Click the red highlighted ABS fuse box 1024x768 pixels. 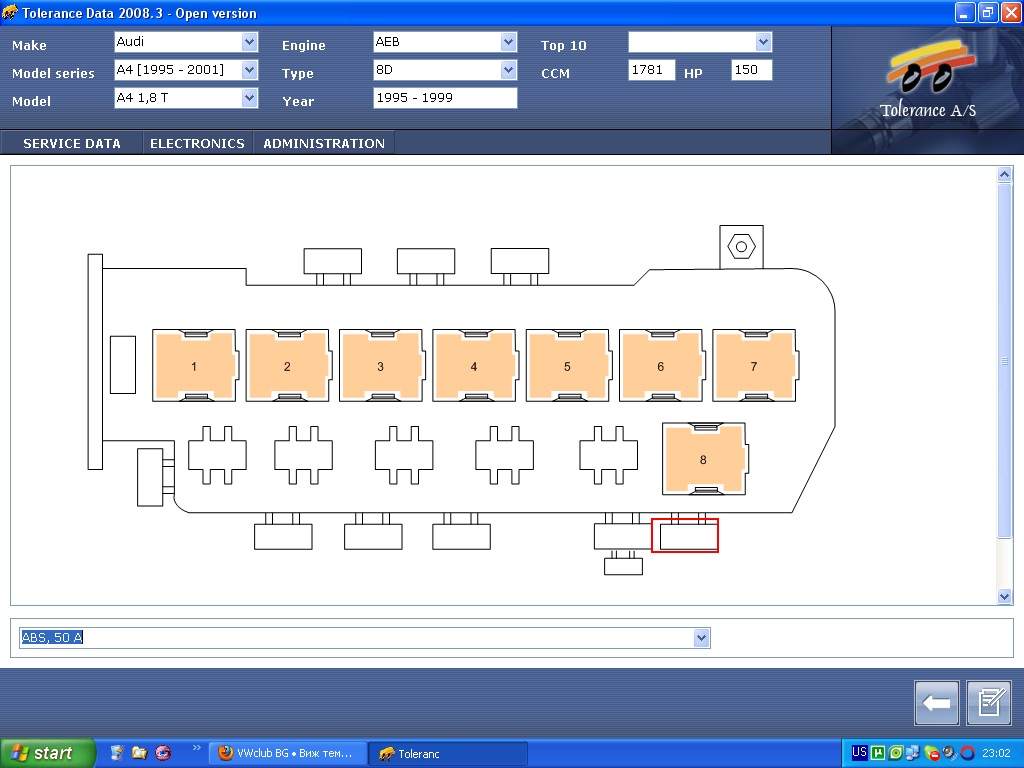coord(685,536)
